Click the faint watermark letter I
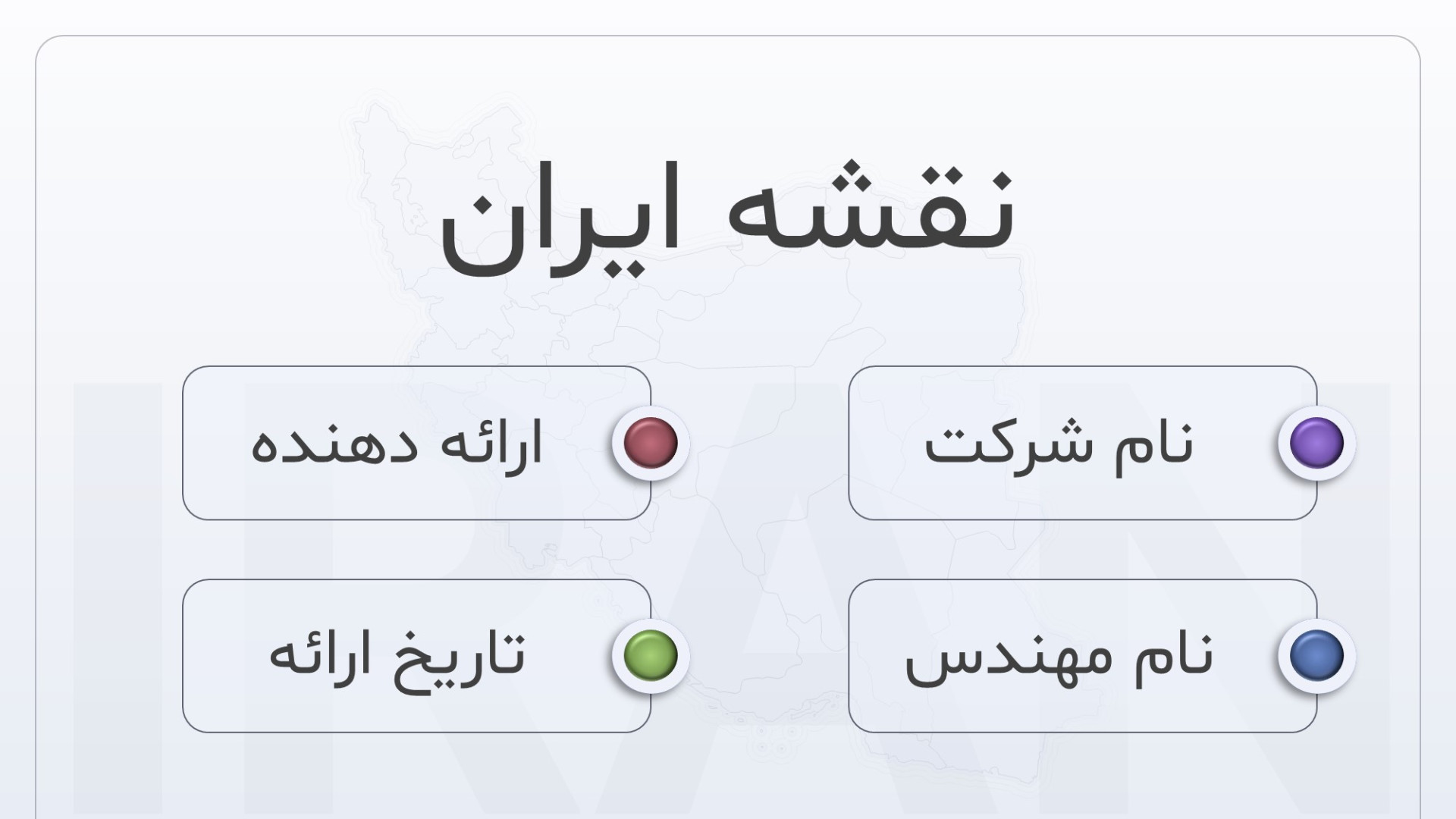 [x=118, y=599]
